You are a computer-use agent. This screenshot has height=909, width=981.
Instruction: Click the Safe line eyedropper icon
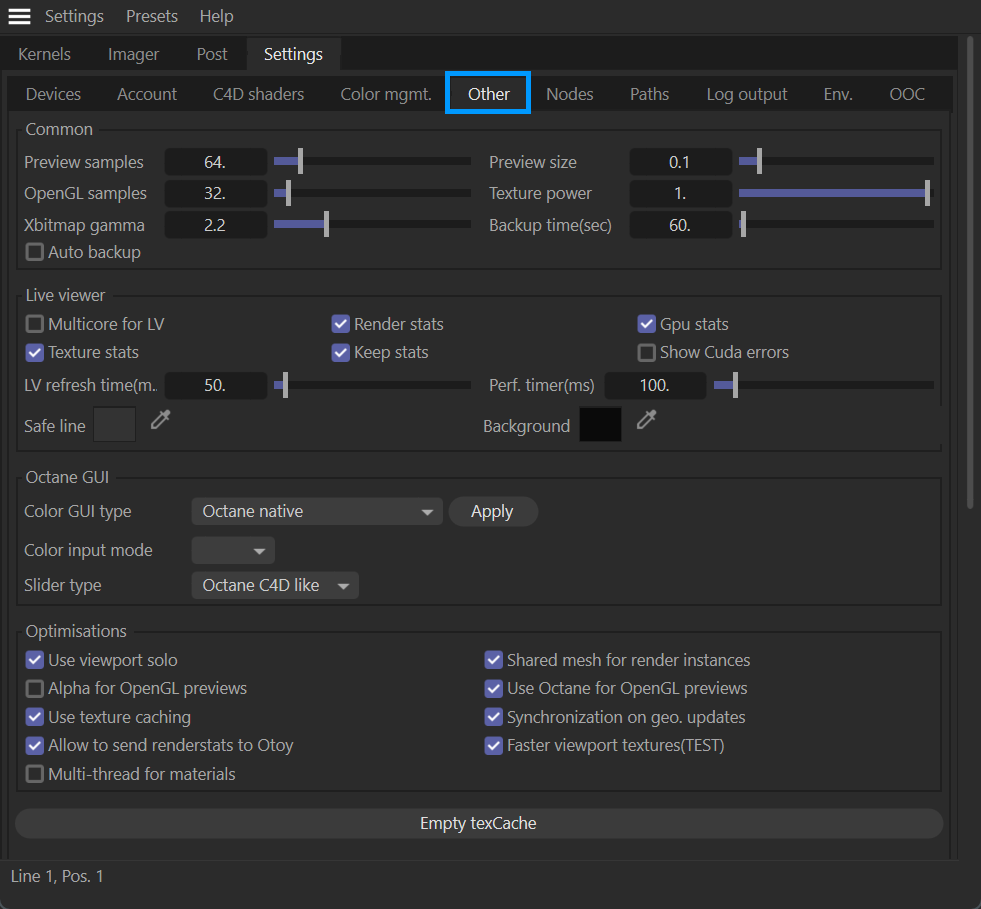pos(160,421)
